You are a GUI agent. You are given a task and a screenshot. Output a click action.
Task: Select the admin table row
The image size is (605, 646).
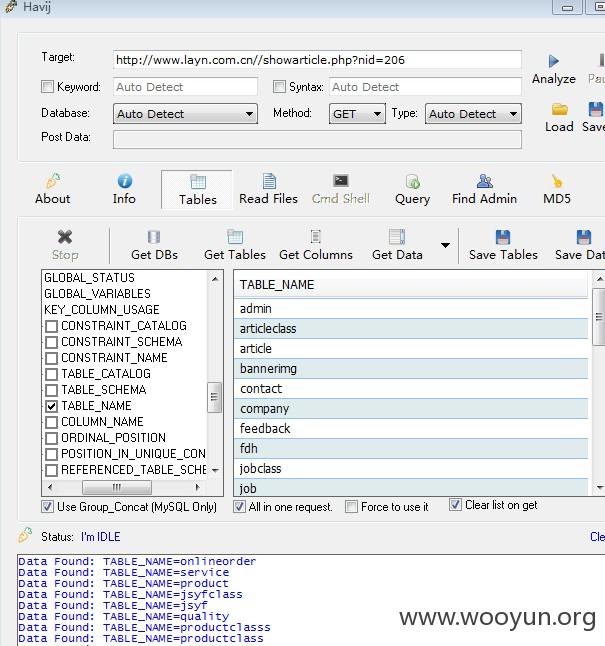(x=411, y=309)
